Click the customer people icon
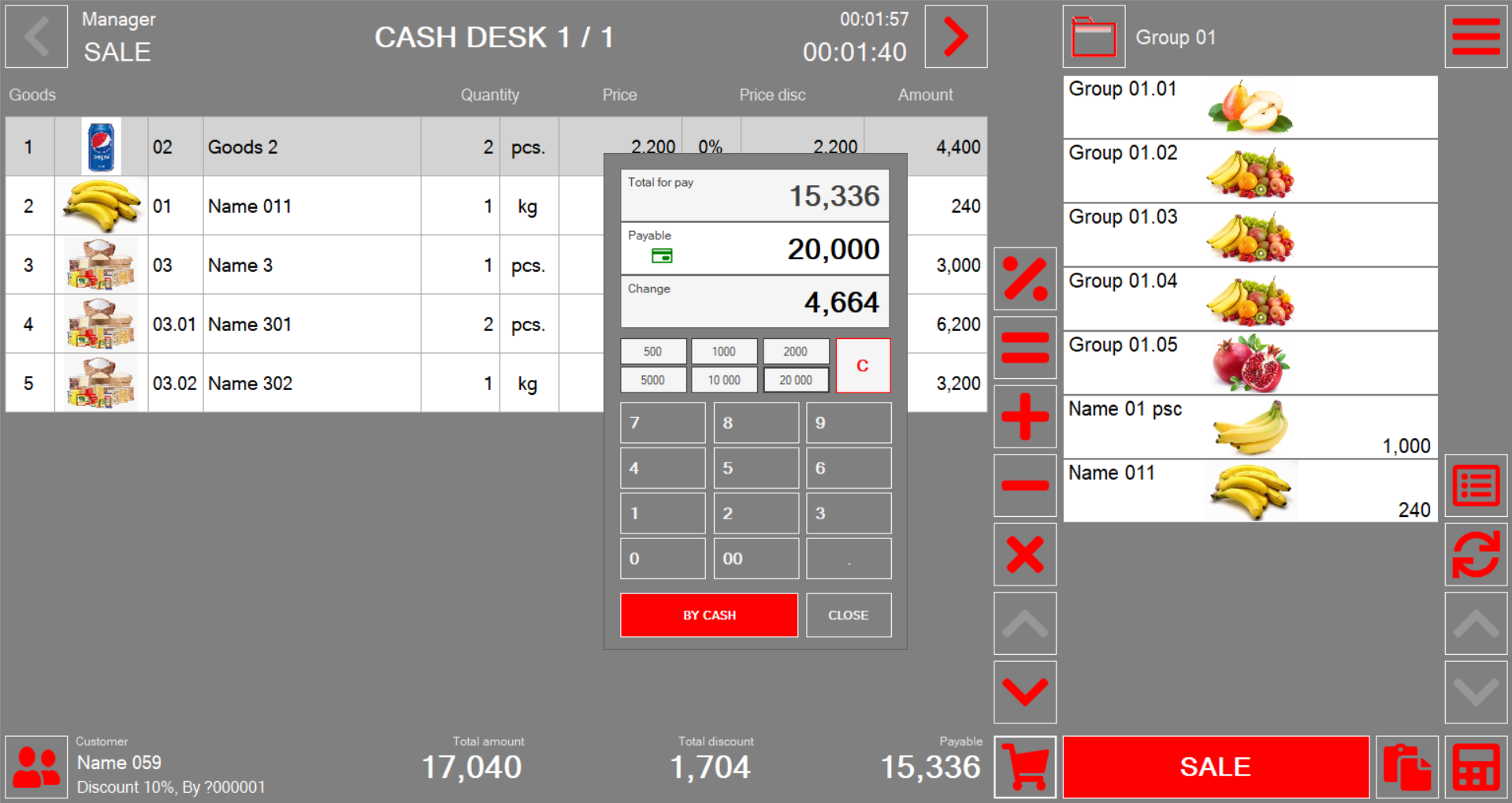Viewport: 1512px width, 803px height. (36, 767)
